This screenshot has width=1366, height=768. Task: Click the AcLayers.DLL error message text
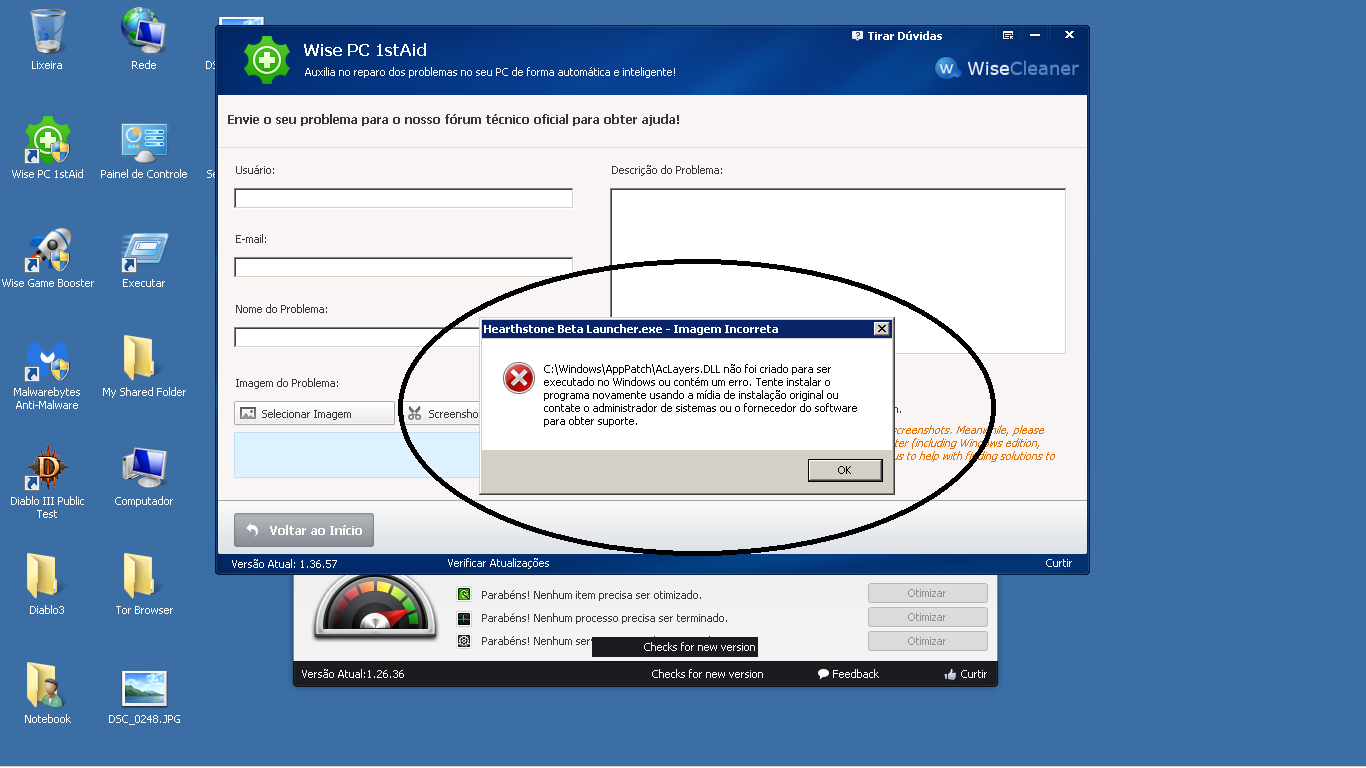[700, 395]
